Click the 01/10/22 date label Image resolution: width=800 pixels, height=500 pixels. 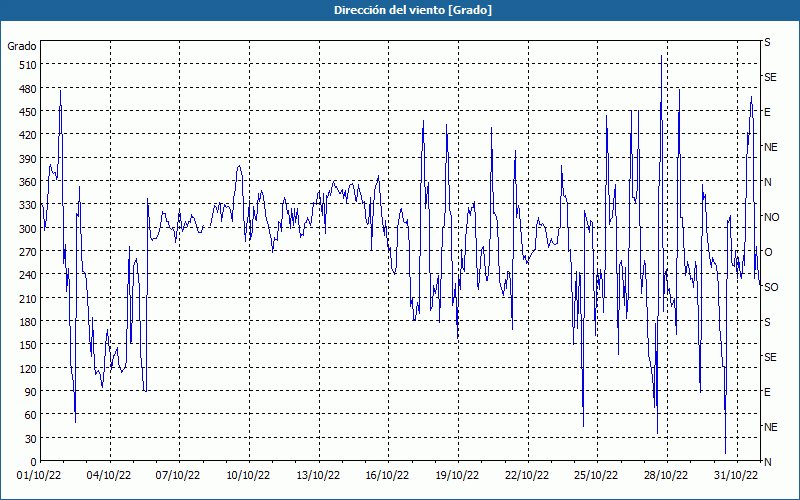(39, 475)
